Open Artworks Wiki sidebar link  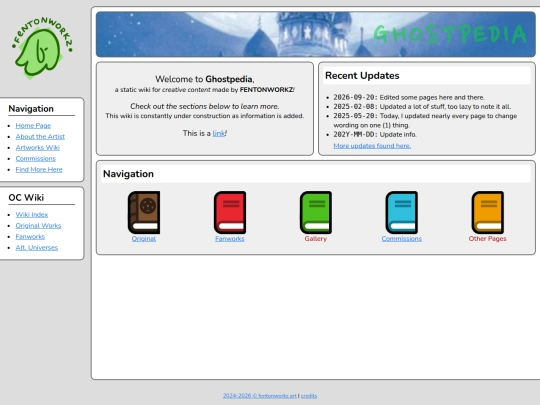tap(38, 148)
